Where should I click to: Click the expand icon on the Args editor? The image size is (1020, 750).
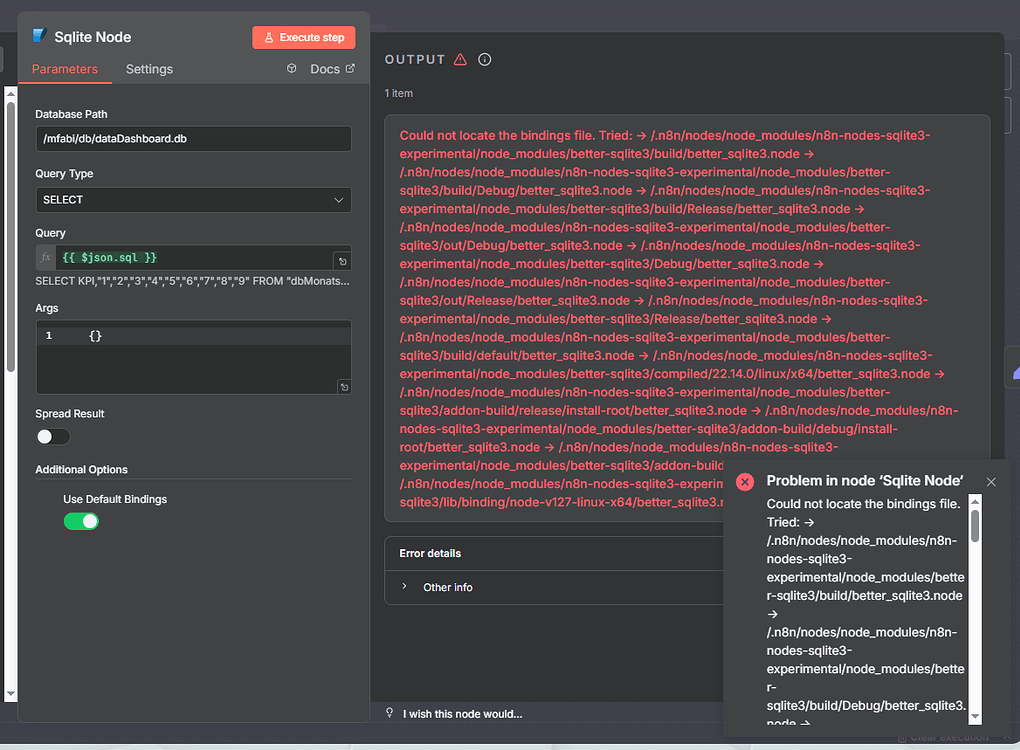coord(344,386)
